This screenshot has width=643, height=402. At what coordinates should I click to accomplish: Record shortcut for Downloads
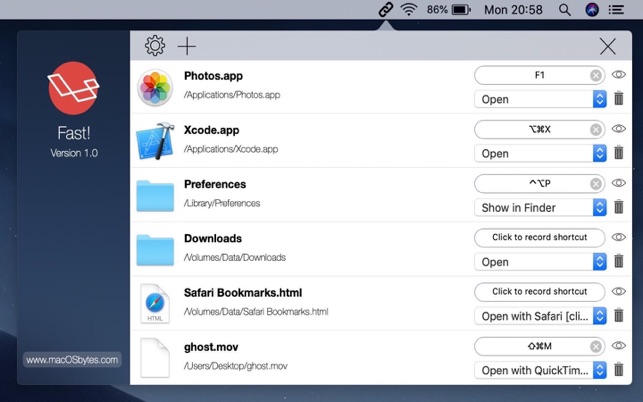[539, 237]
